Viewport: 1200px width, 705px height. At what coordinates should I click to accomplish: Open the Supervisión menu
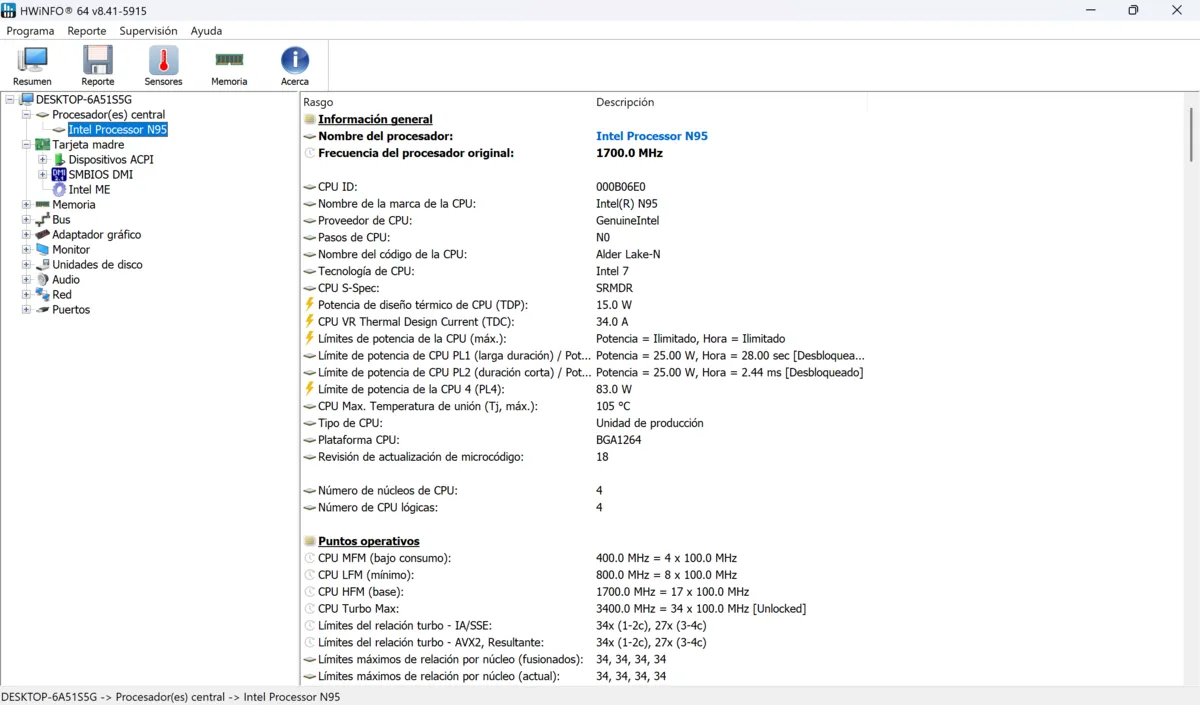point(148,31)
